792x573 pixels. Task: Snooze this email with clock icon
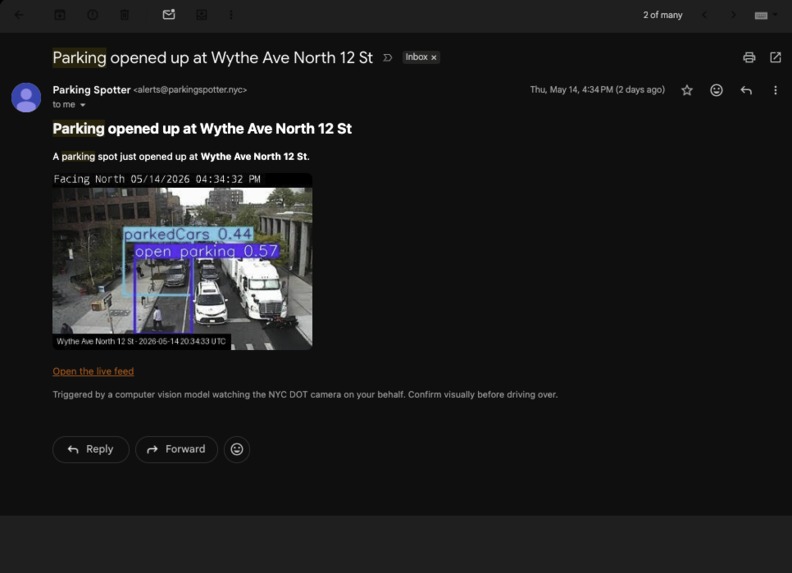(92, 15)
